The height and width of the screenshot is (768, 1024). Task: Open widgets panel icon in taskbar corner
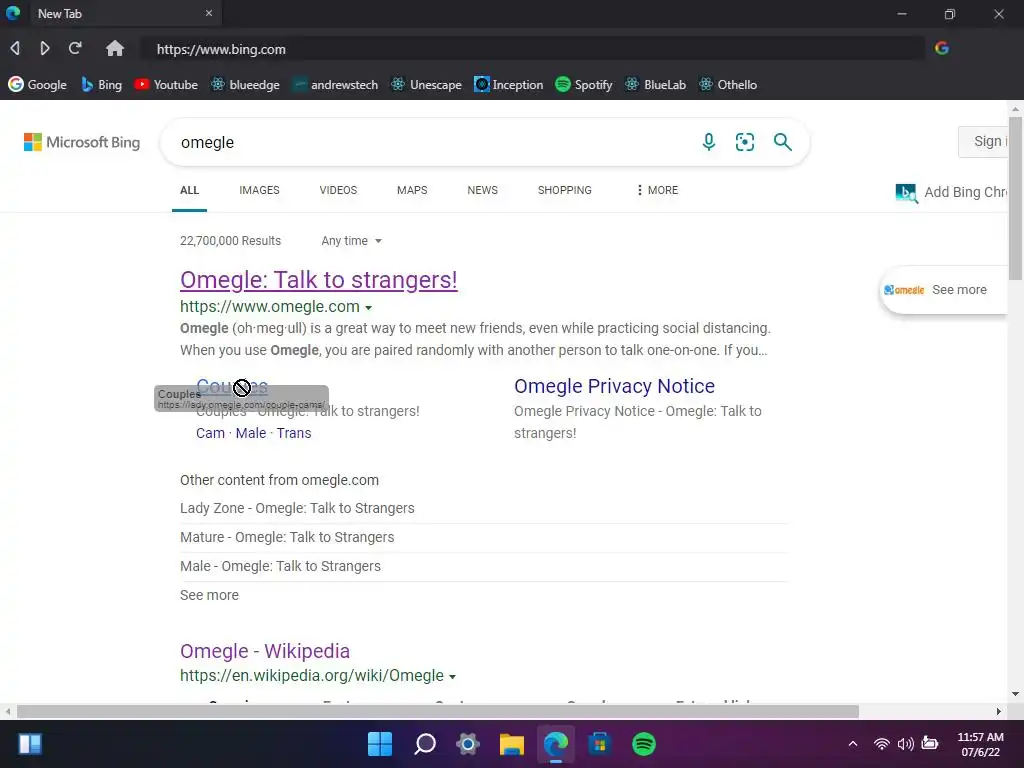coord(30,744)
